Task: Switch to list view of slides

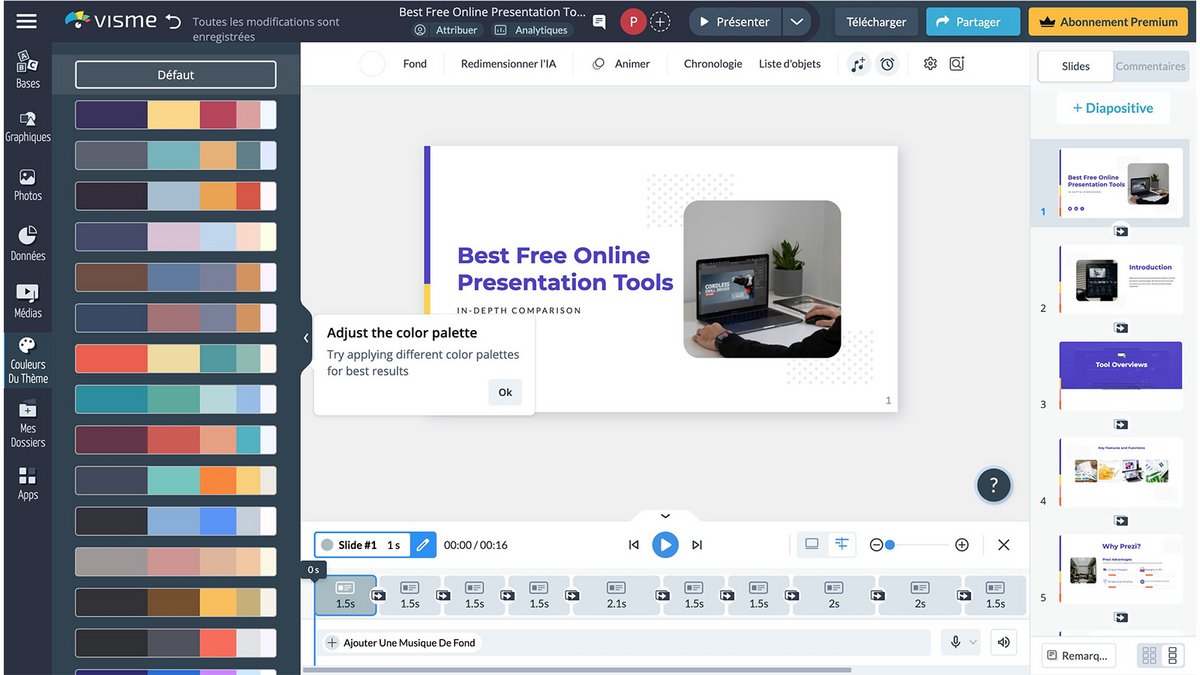Action: [1173, 656]
